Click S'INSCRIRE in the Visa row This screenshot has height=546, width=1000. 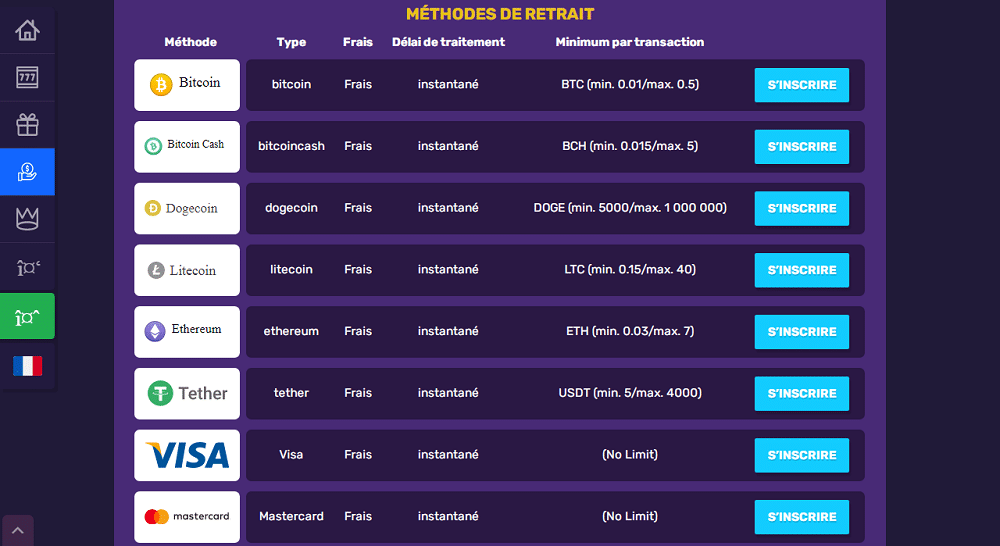coord(802,455)
